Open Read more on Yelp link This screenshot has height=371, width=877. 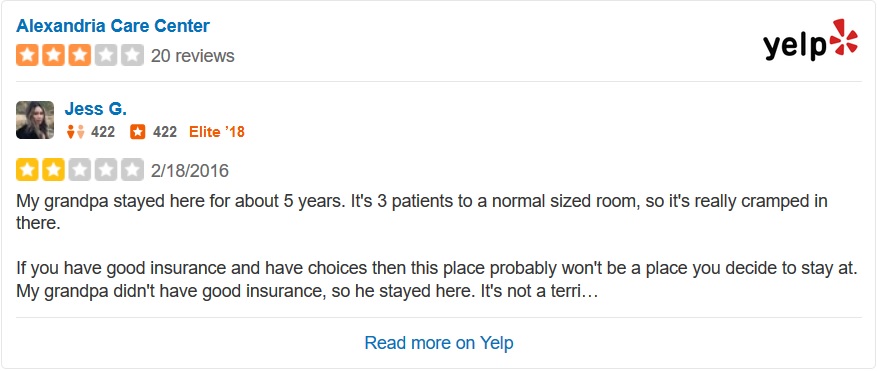click(x=438, y=342)
